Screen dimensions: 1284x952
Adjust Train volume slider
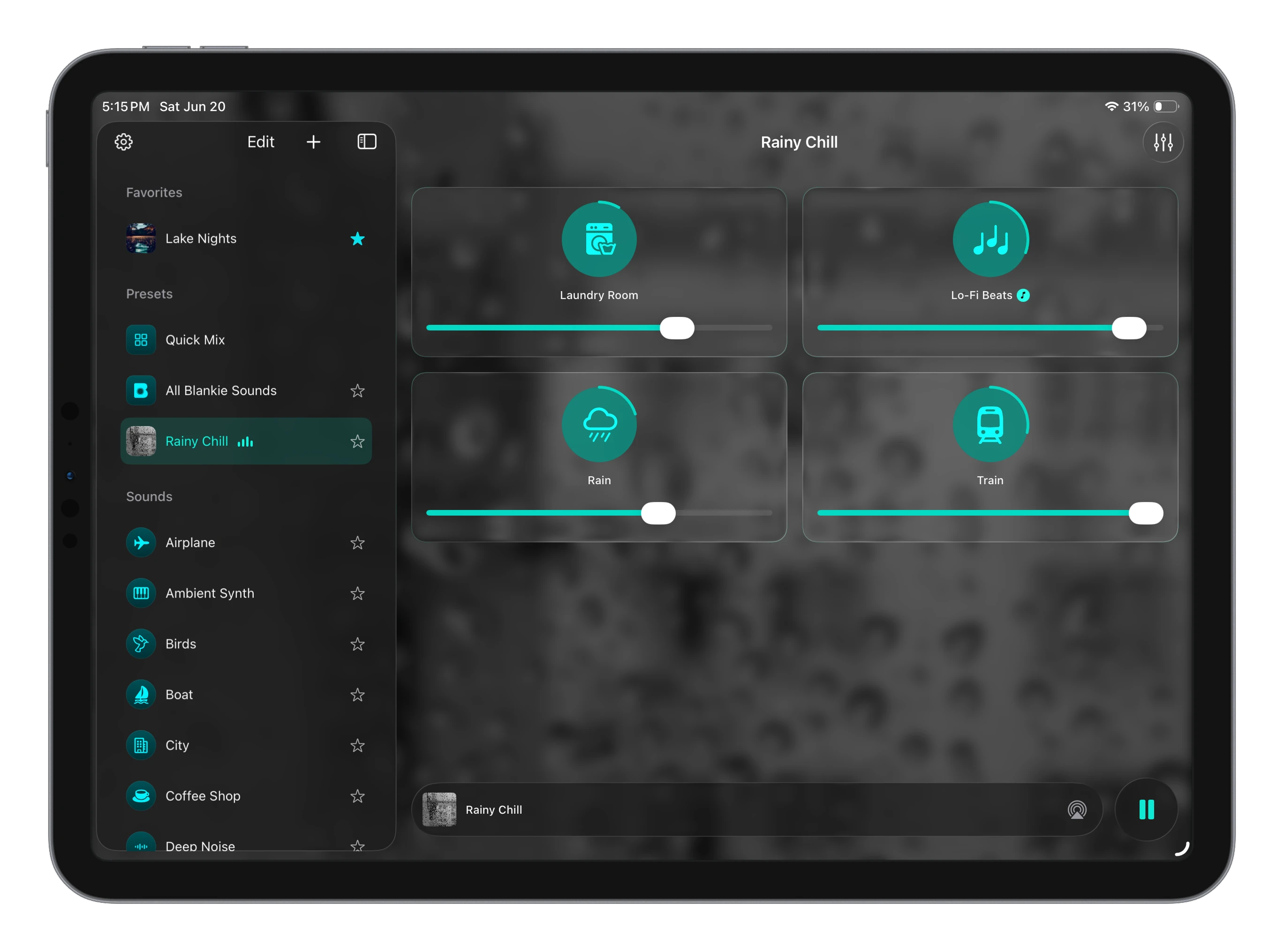[x=990, y=513]
